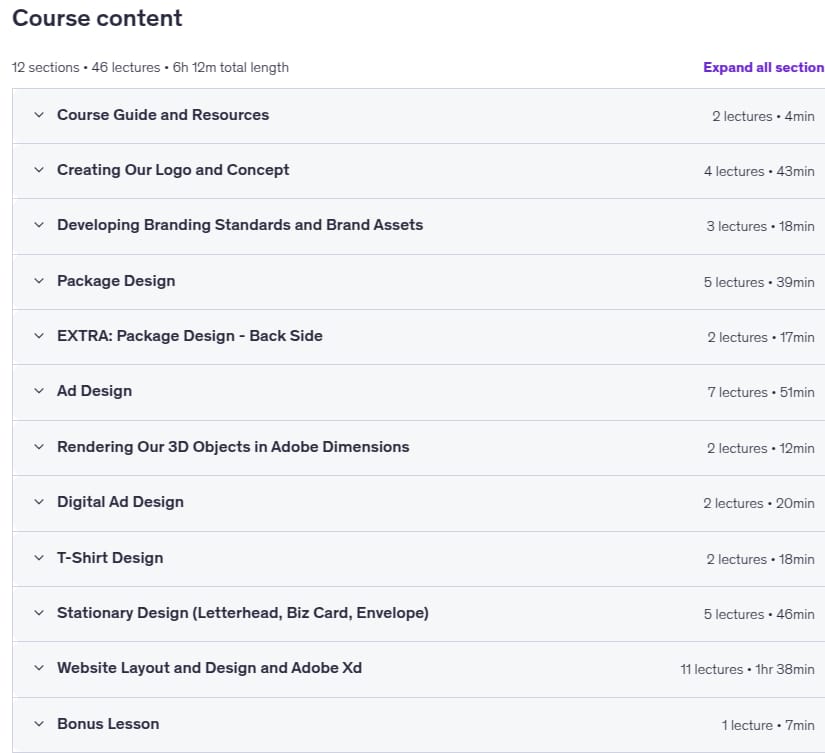825x753 pixels.
Task: Open the Bonus Lesson chevron
Action: [39, 724]
